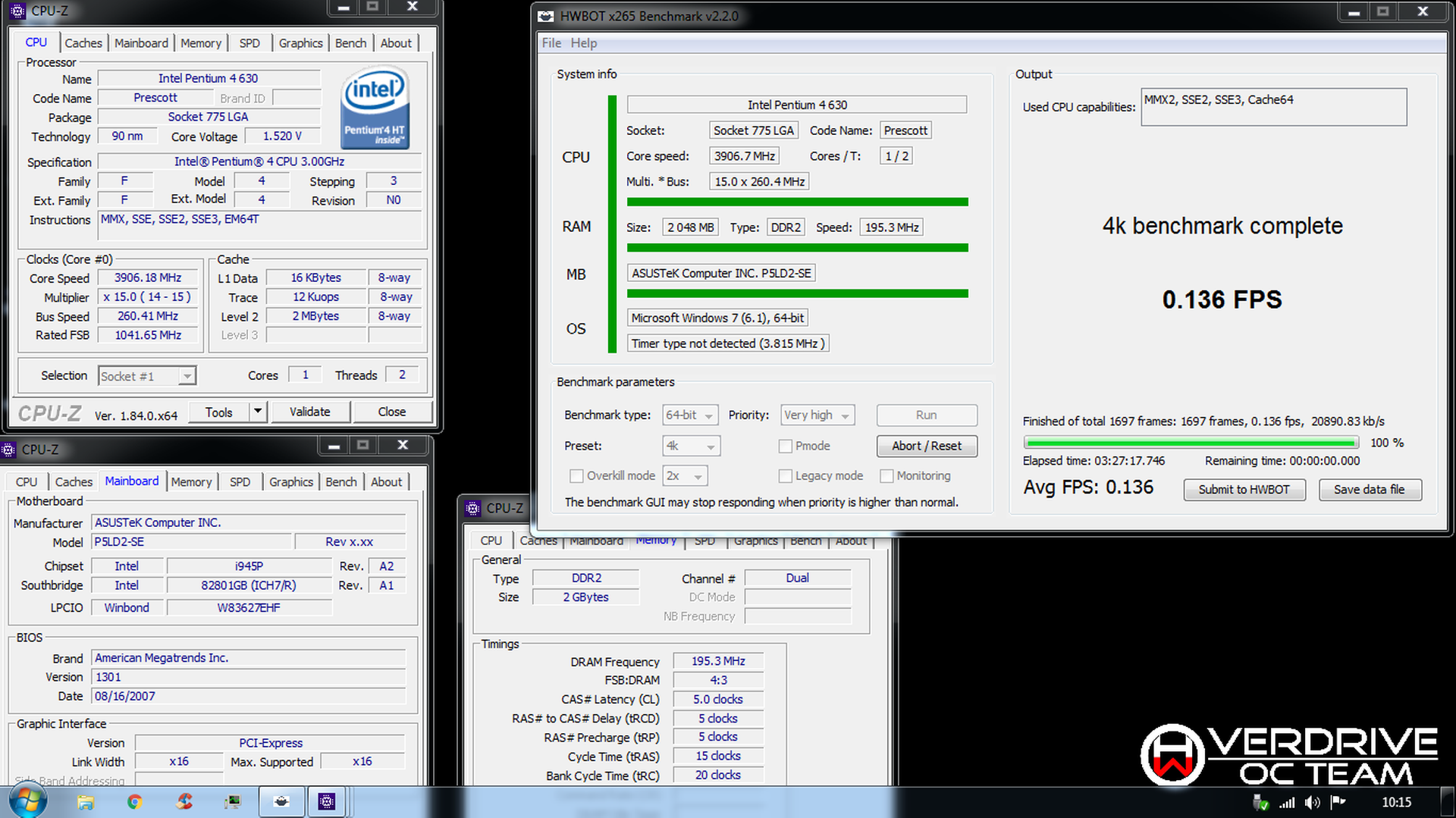Open the Help menu in HWBOT x265
The image size is (1456, 818).
coord(583,43)
